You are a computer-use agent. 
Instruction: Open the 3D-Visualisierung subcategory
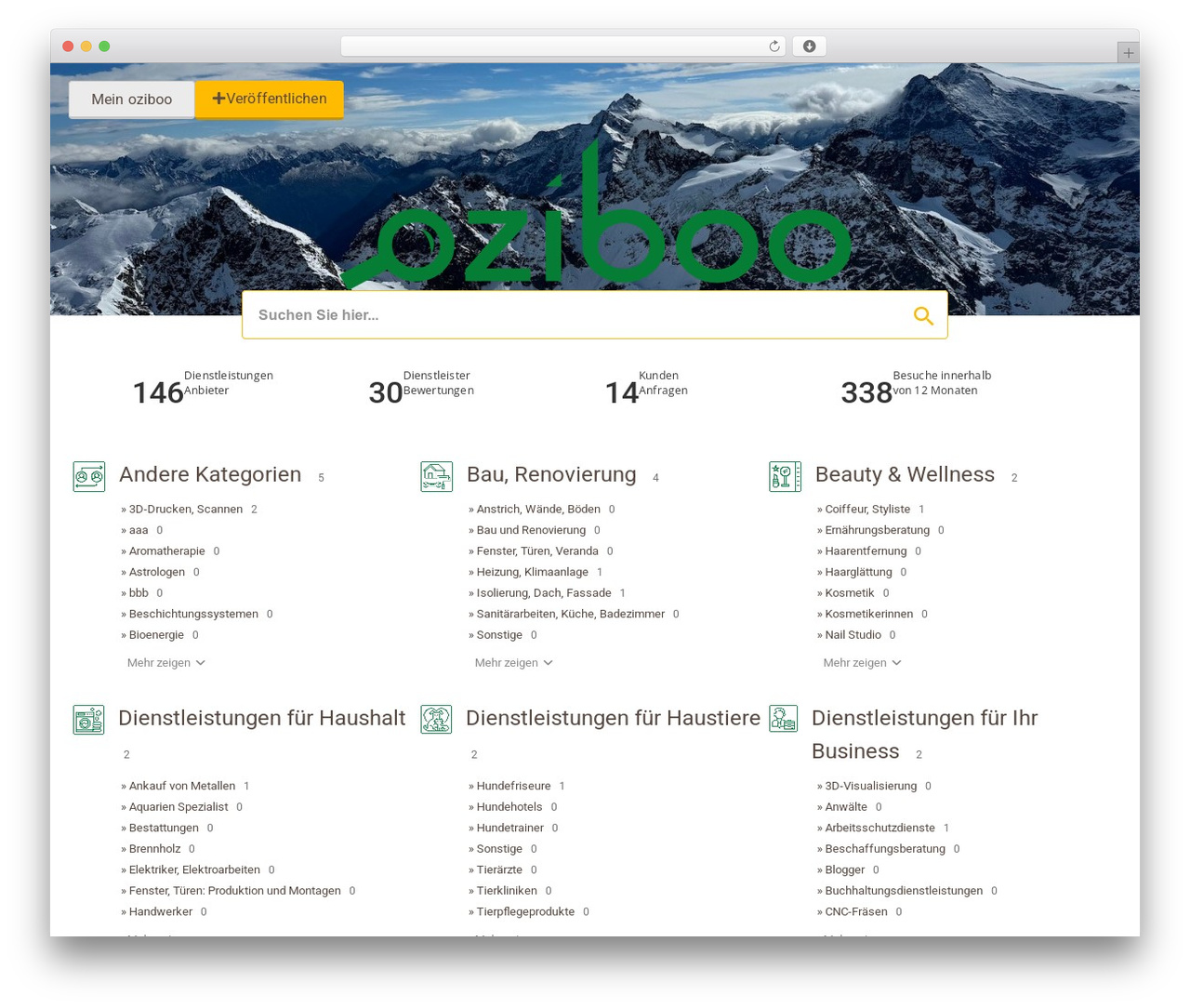pyautogui.click(x=871, y=787)
